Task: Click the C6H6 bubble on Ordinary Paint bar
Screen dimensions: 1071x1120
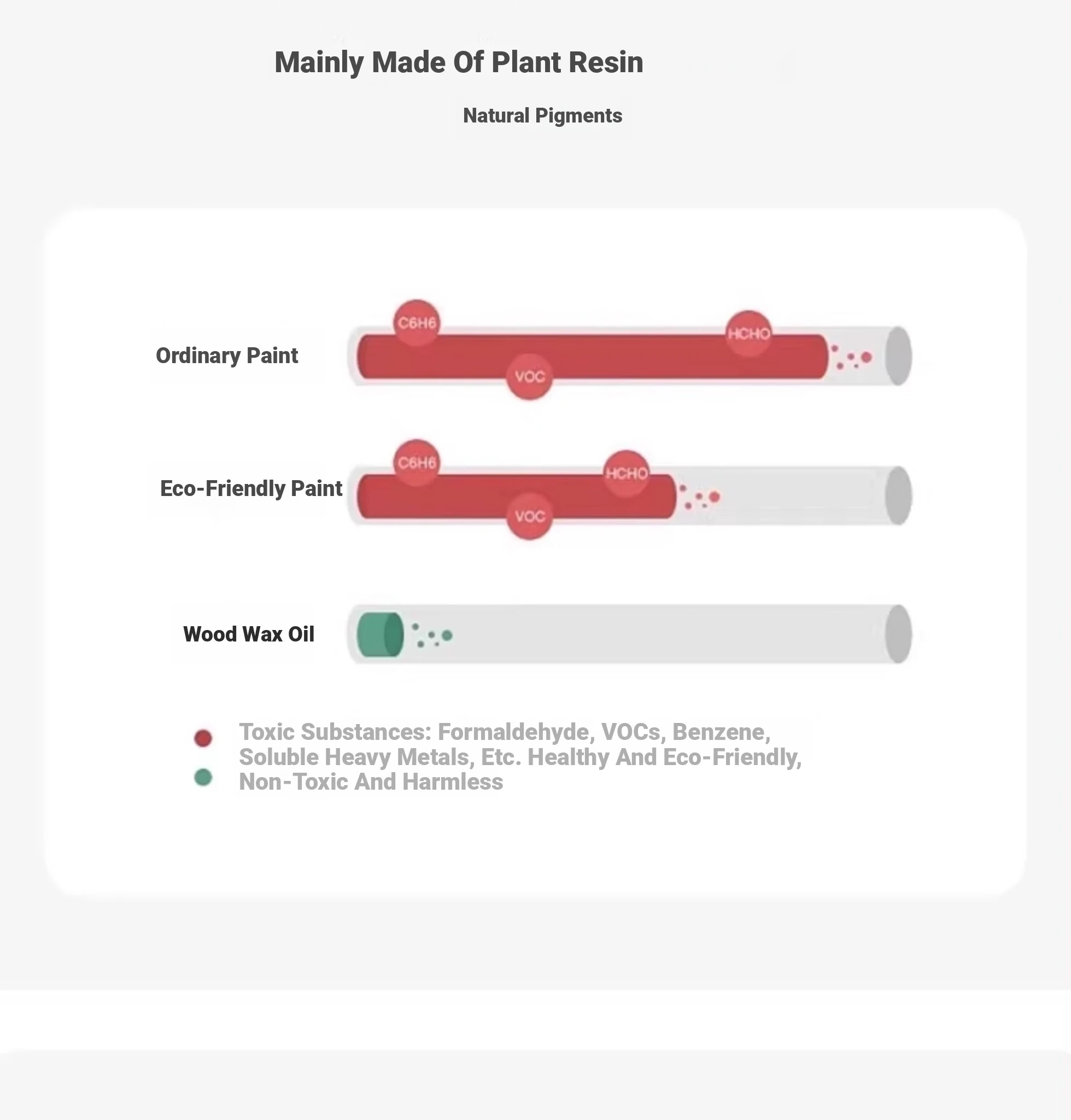Action: tap(417, 323)
